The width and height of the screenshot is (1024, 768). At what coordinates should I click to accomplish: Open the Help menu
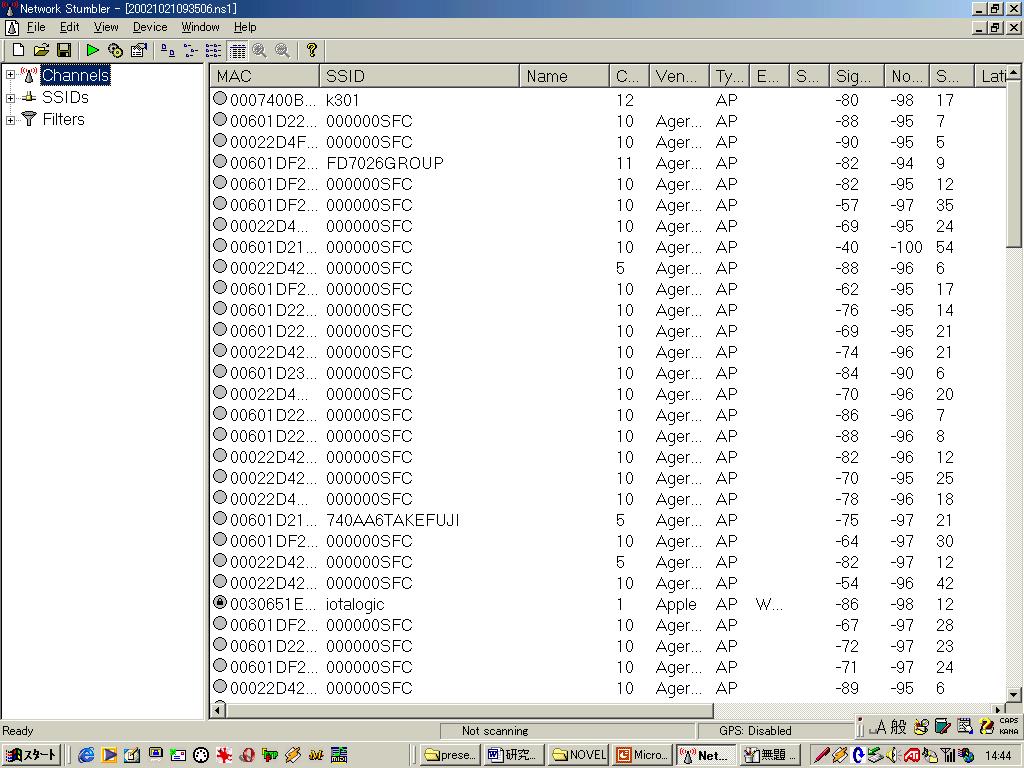[x=245, y=27]
